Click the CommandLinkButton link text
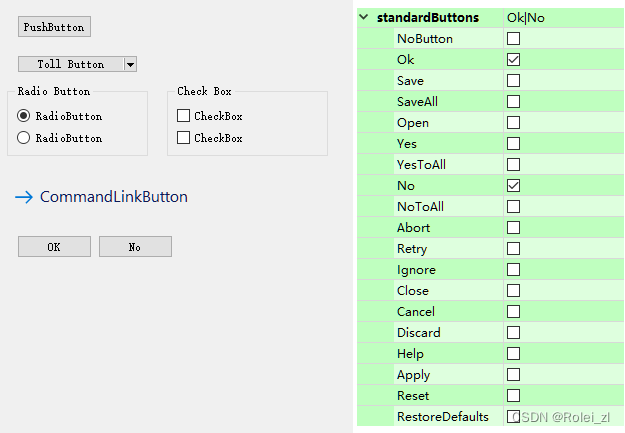The height and width of the screenshot is (433, 625). [113, 197]
